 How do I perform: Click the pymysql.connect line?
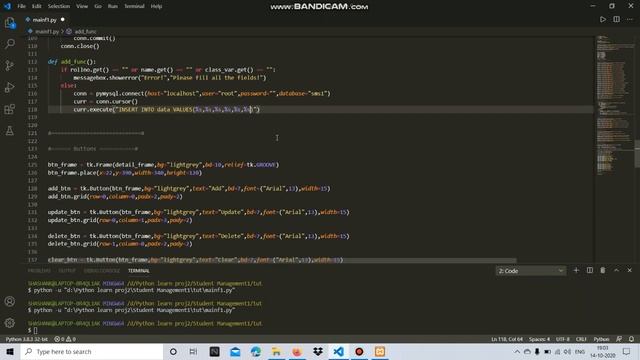coord(202,93)
